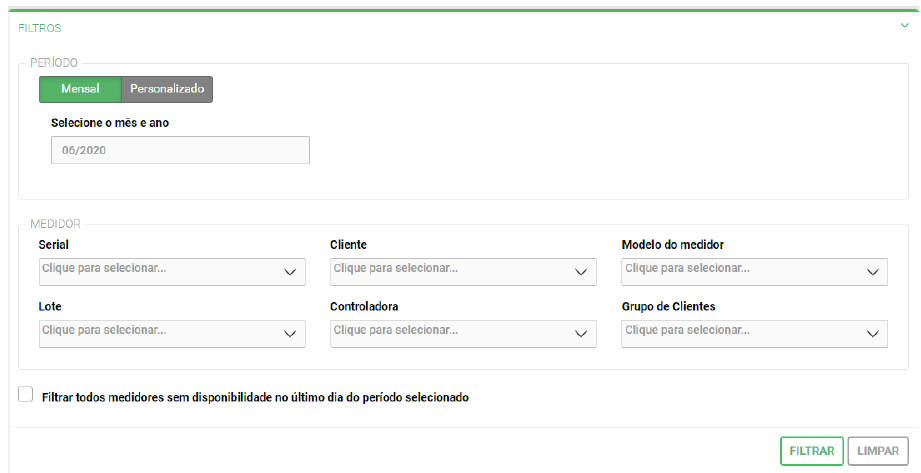This screenshot has height=473, width=921.
Task: Click the FILTROS panel header title
Action: pyautogui.click(x=40, y=28)
